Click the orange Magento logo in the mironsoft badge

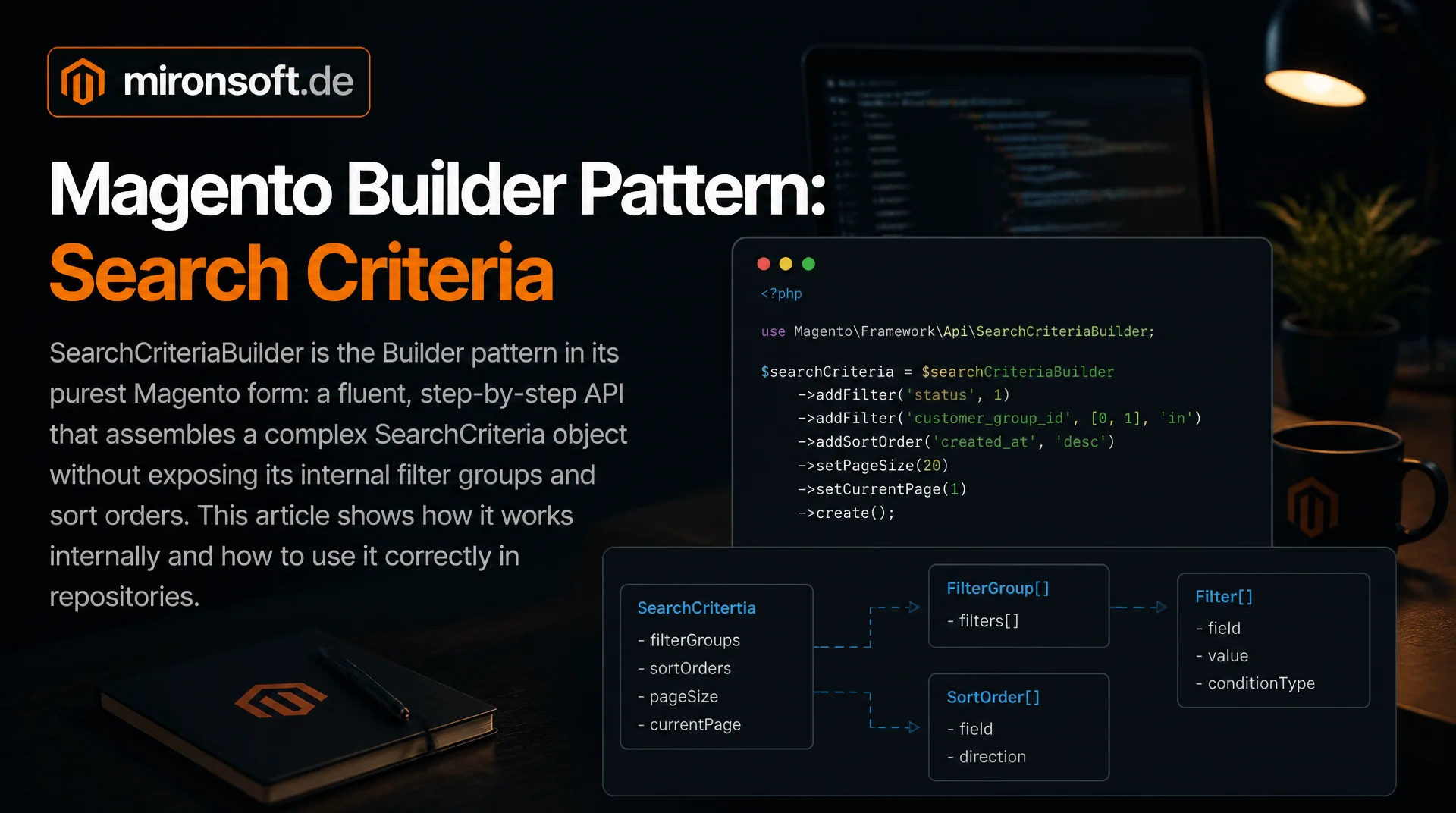(83, 82)
